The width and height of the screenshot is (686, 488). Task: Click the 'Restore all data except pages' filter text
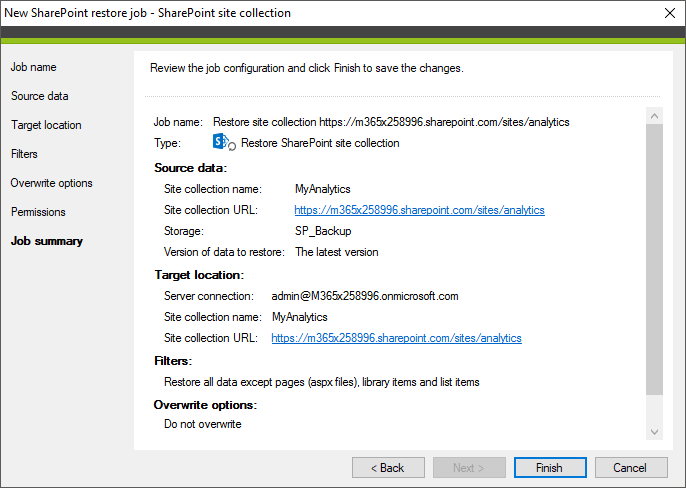322,382
